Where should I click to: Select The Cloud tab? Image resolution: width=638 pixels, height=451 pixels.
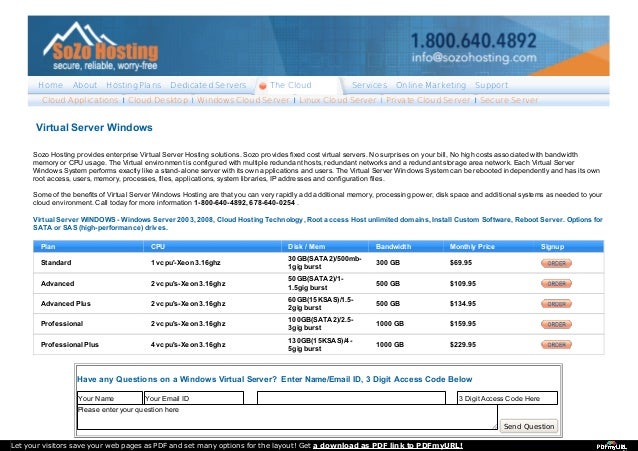291,85
